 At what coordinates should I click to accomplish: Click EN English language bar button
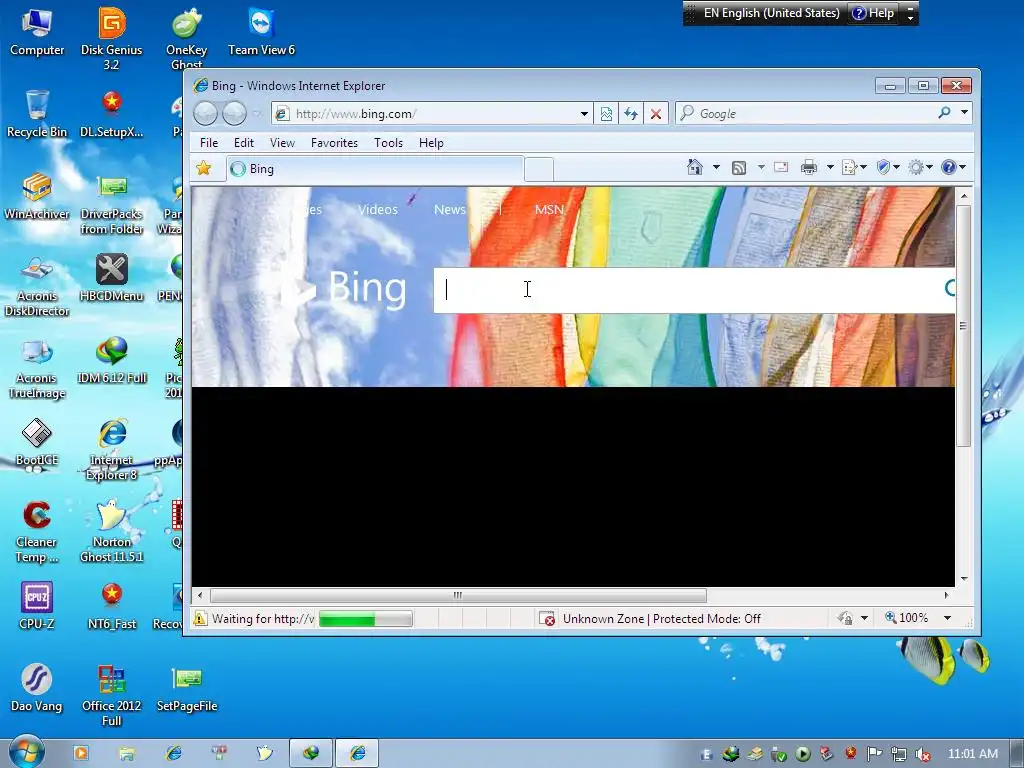point(771,13)
